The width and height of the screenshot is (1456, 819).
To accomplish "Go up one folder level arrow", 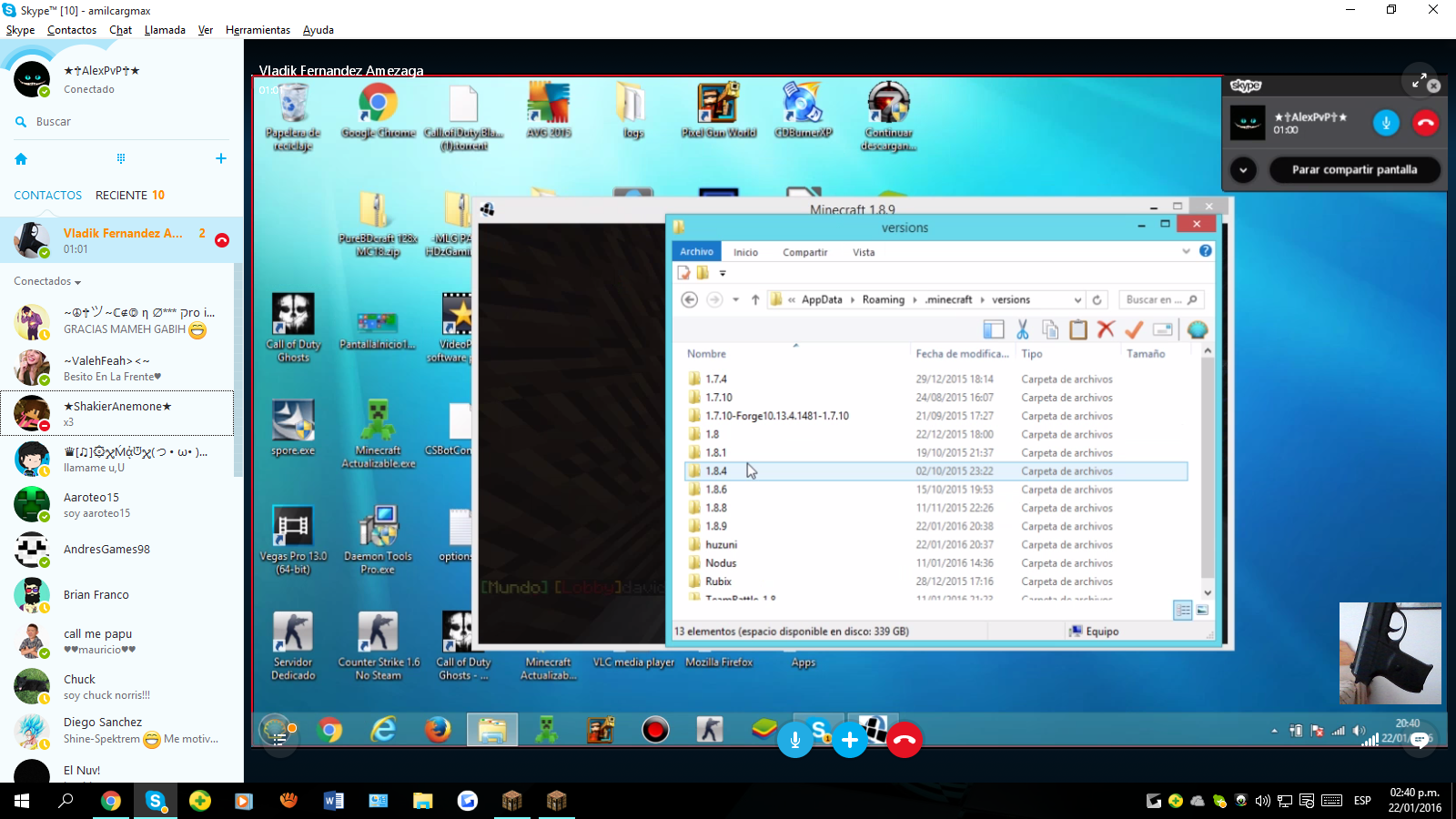I will click(755, 299).
